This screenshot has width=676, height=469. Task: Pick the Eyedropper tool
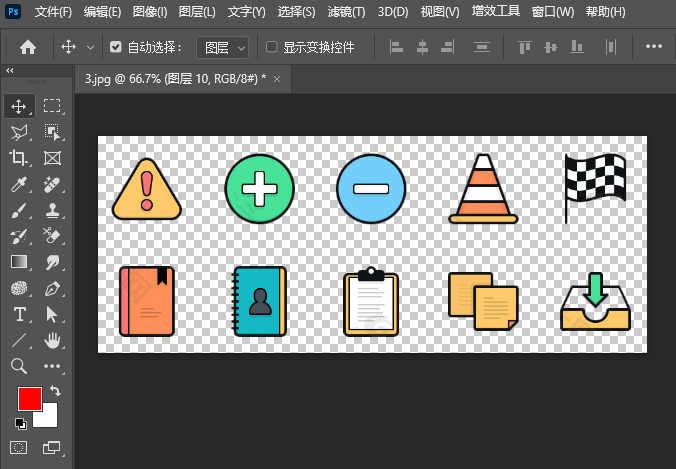(x=19, y=184)
